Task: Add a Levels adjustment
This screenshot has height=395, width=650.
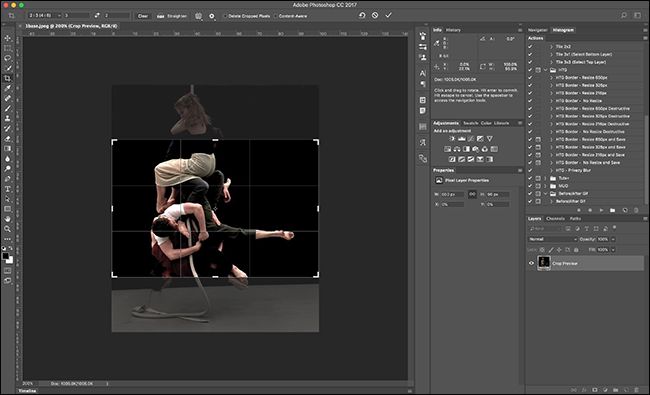Action: click(461, 139)
